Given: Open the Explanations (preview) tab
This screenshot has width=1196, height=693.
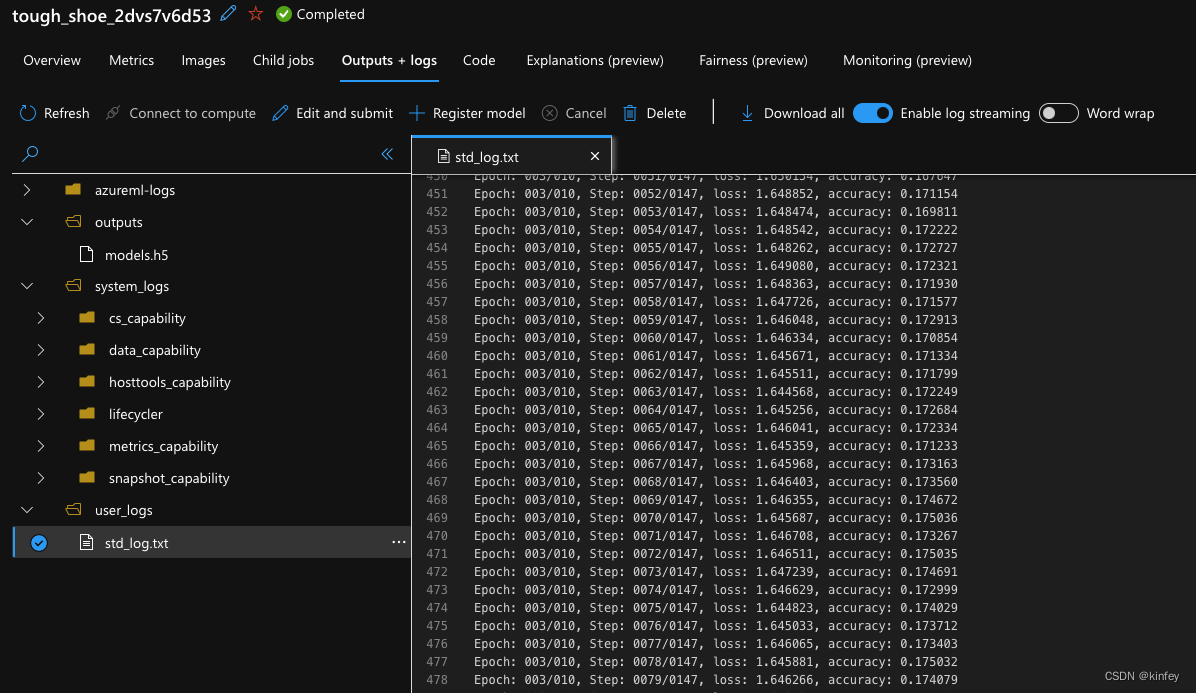Looking at the screenshot, I should coord(595,60).
